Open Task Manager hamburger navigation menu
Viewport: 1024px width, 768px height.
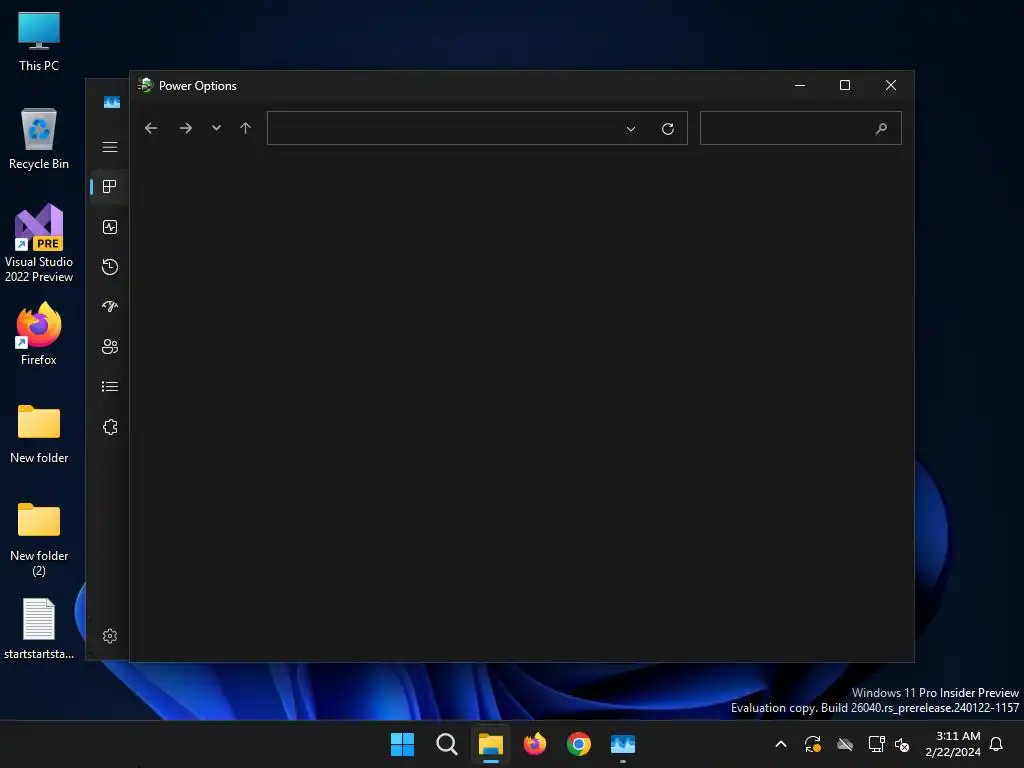110,147
